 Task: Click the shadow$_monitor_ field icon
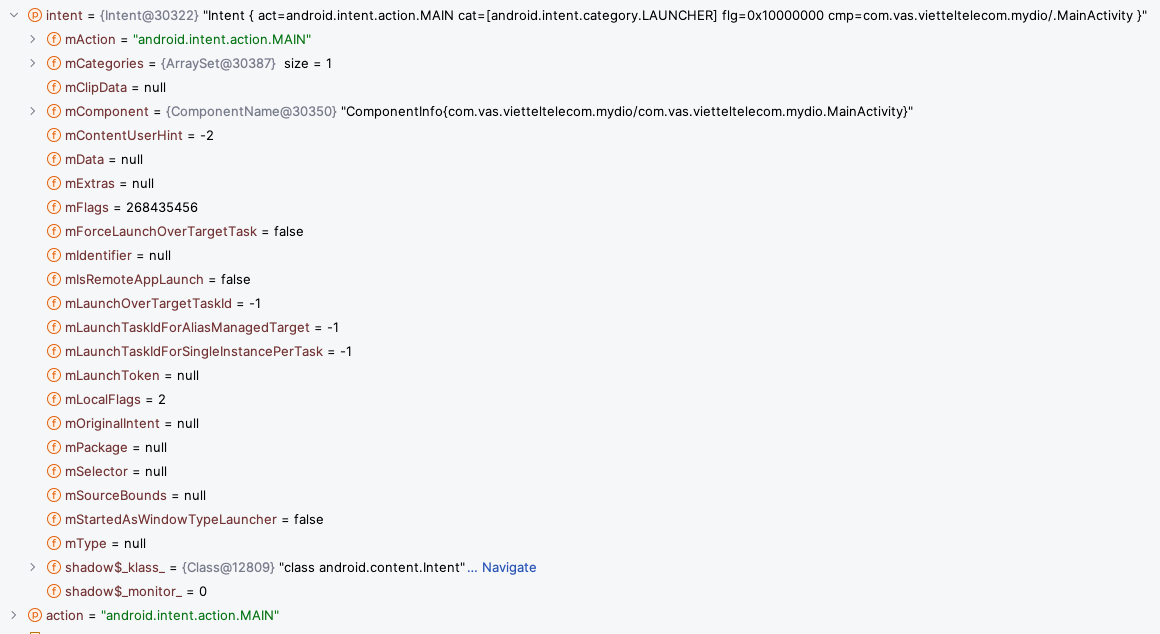point(54,591)
